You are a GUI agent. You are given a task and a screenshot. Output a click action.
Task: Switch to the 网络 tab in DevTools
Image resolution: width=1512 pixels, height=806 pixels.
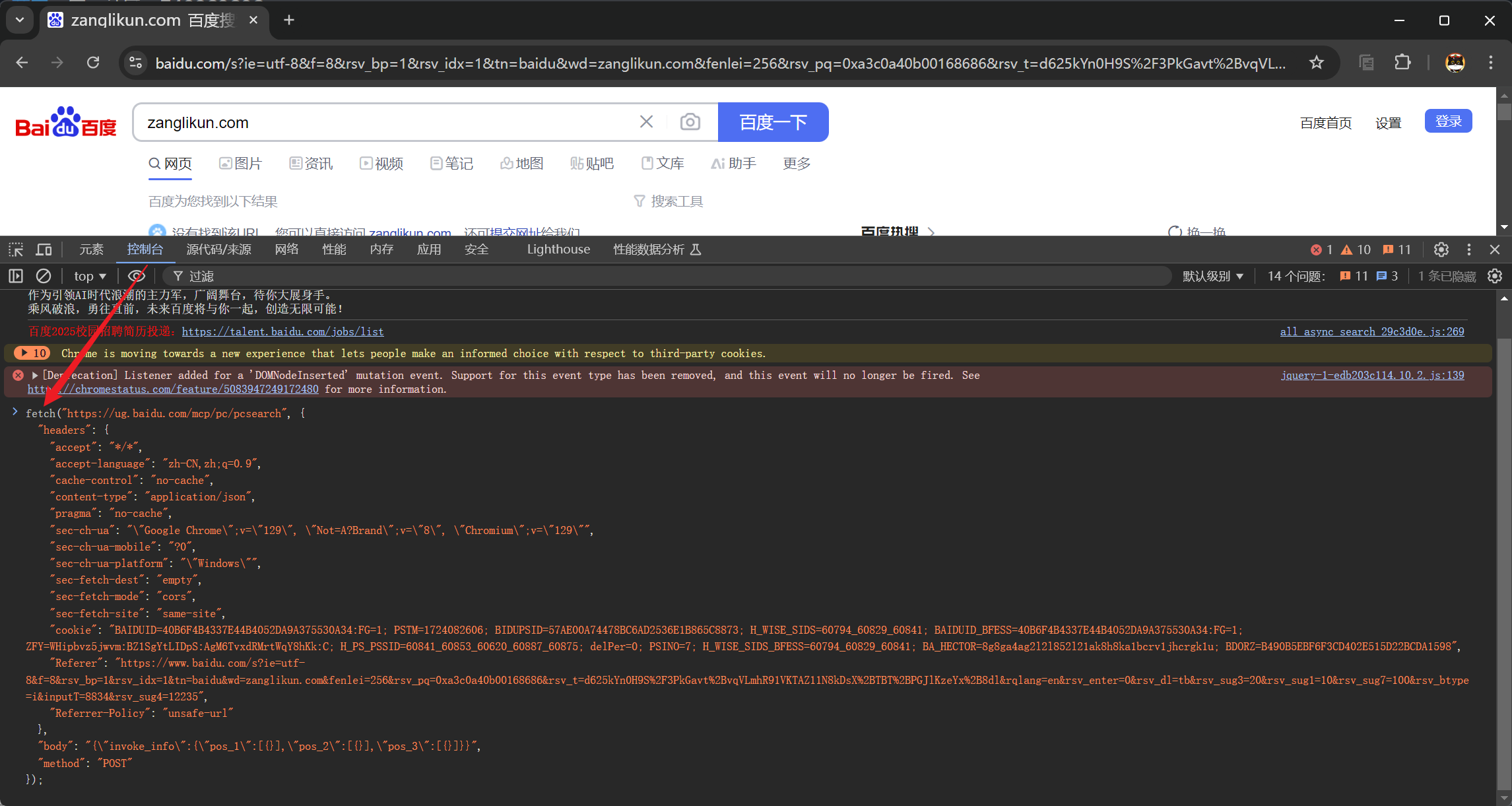click(x=286, y=249)
